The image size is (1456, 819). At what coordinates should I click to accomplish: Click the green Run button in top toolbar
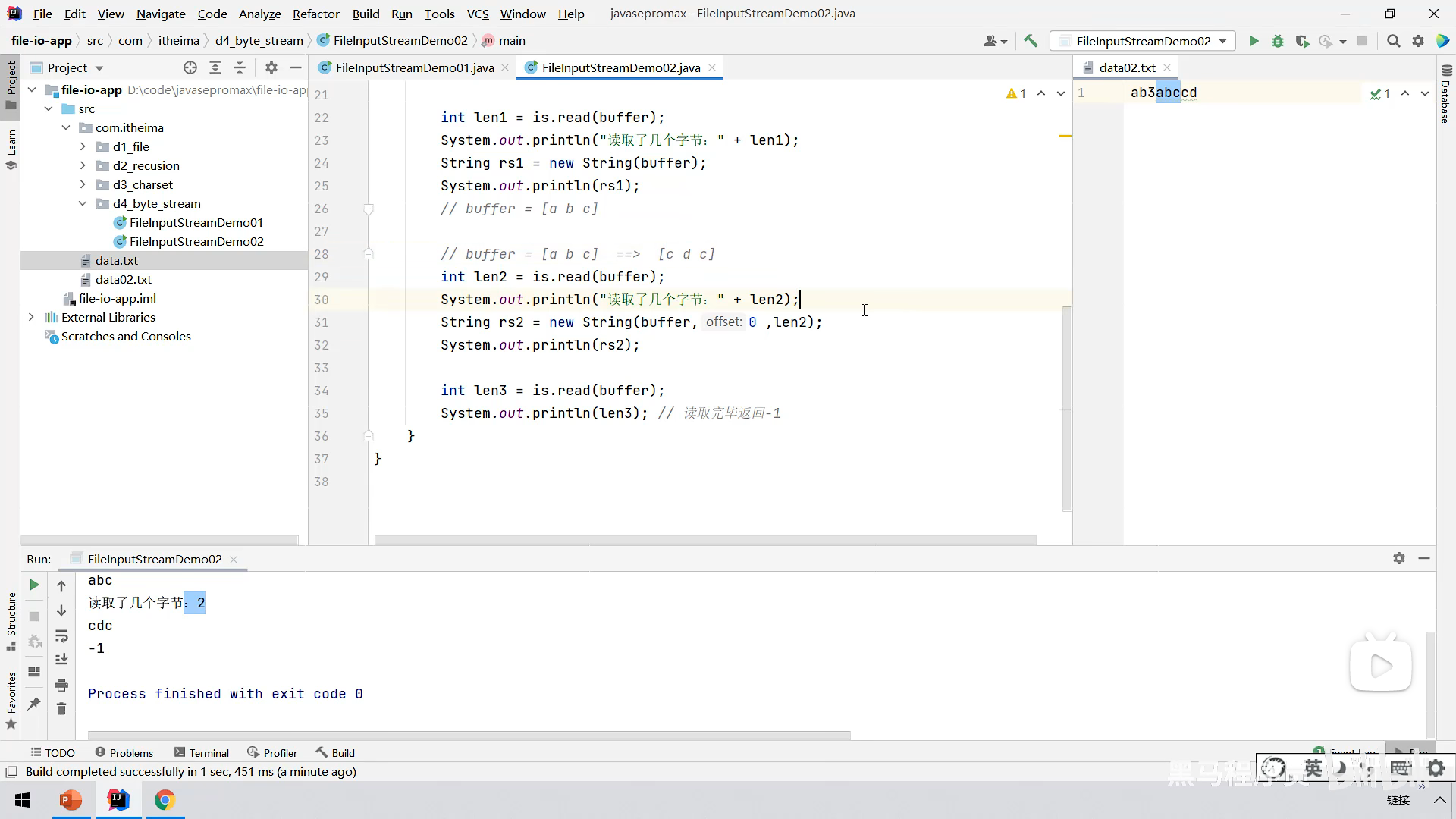(1254, 41)
